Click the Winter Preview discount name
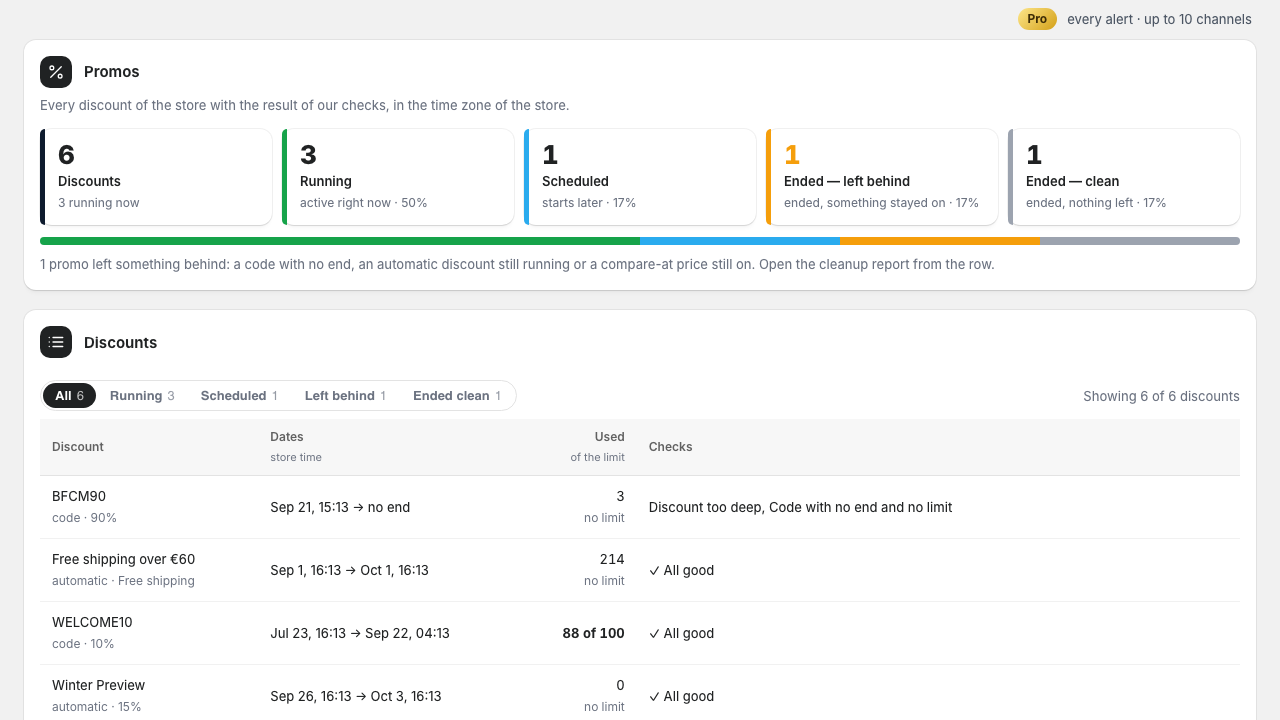 98,685
